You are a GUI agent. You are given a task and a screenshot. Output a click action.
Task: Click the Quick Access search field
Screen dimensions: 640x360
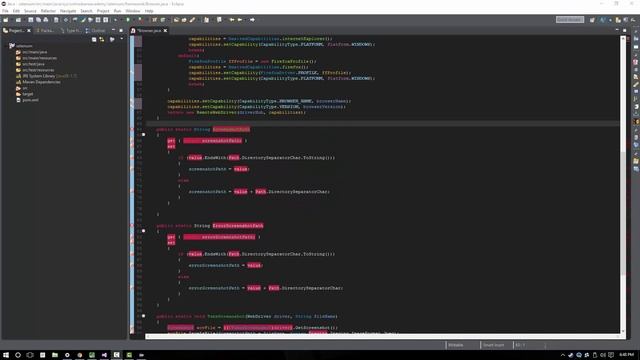pyautogui.click(x=570, y=20)
